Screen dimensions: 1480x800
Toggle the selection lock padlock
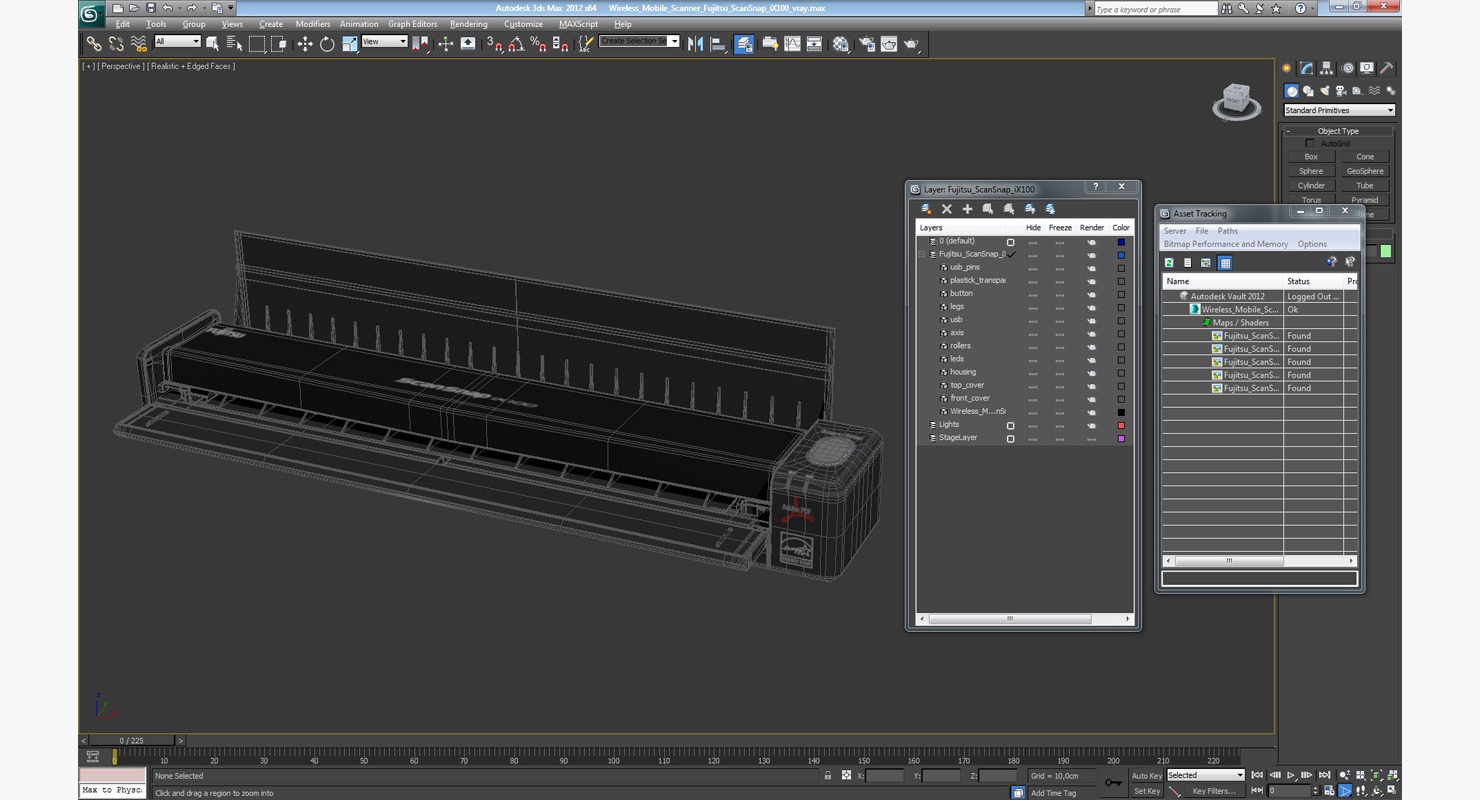828,776
